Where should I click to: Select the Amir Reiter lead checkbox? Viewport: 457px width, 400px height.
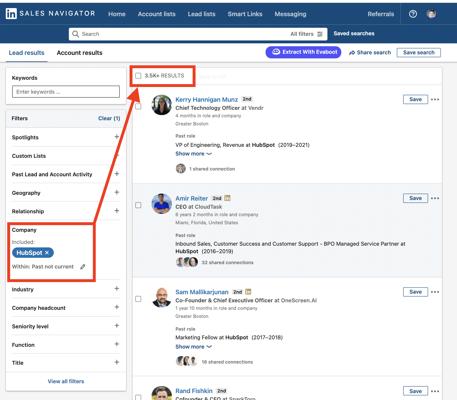click(138, 205)
